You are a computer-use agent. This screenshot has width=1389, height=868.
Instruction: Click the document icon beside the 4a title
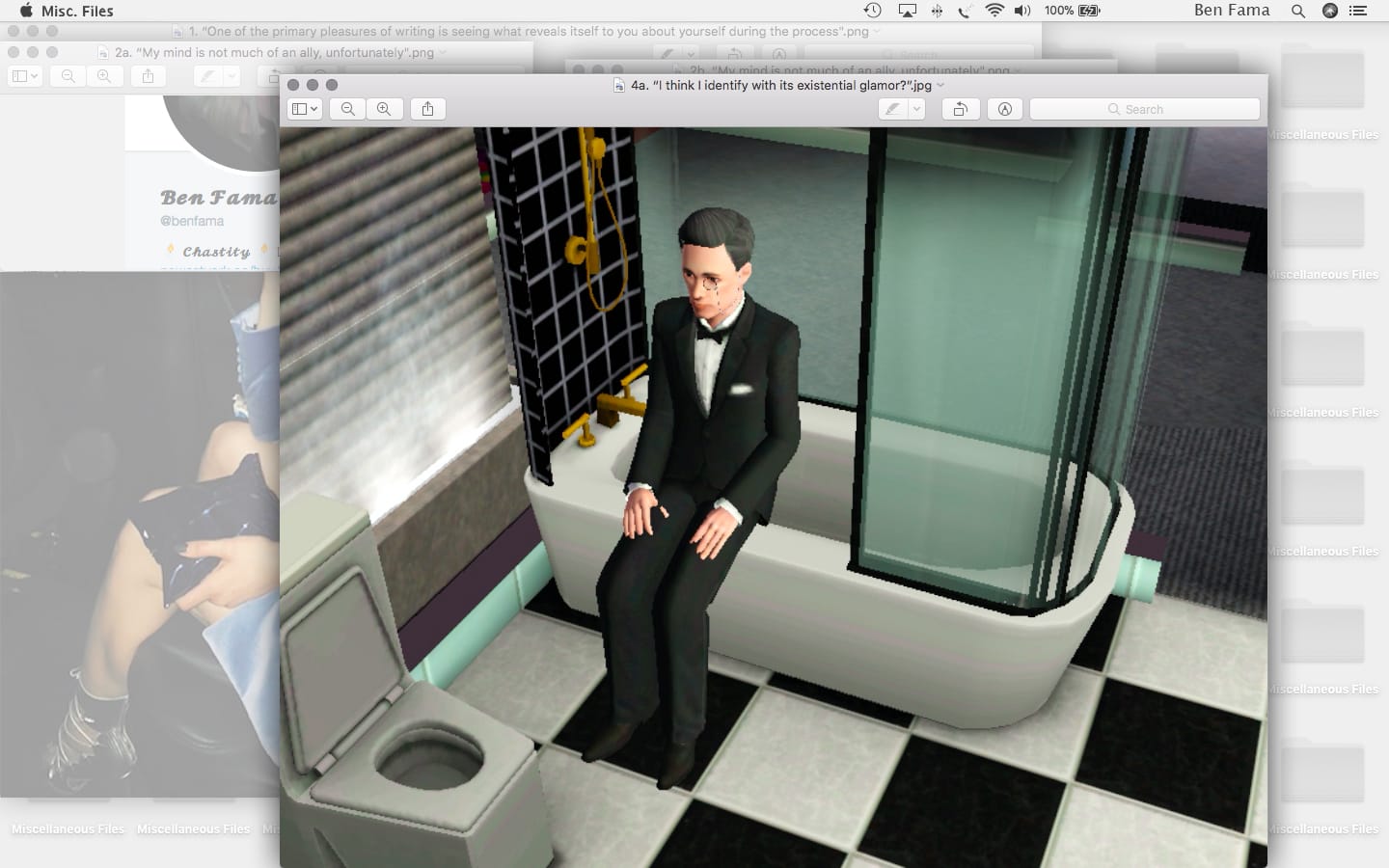click(619, 85)
